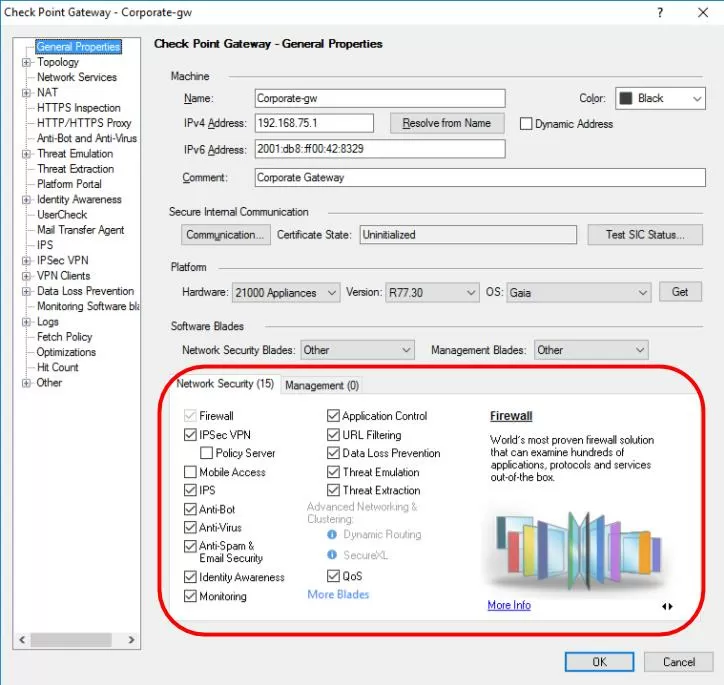This screenshot has width=724, height=685.
Task: Expand the IPSec VPN tree node
Action: tap(27, 261)
